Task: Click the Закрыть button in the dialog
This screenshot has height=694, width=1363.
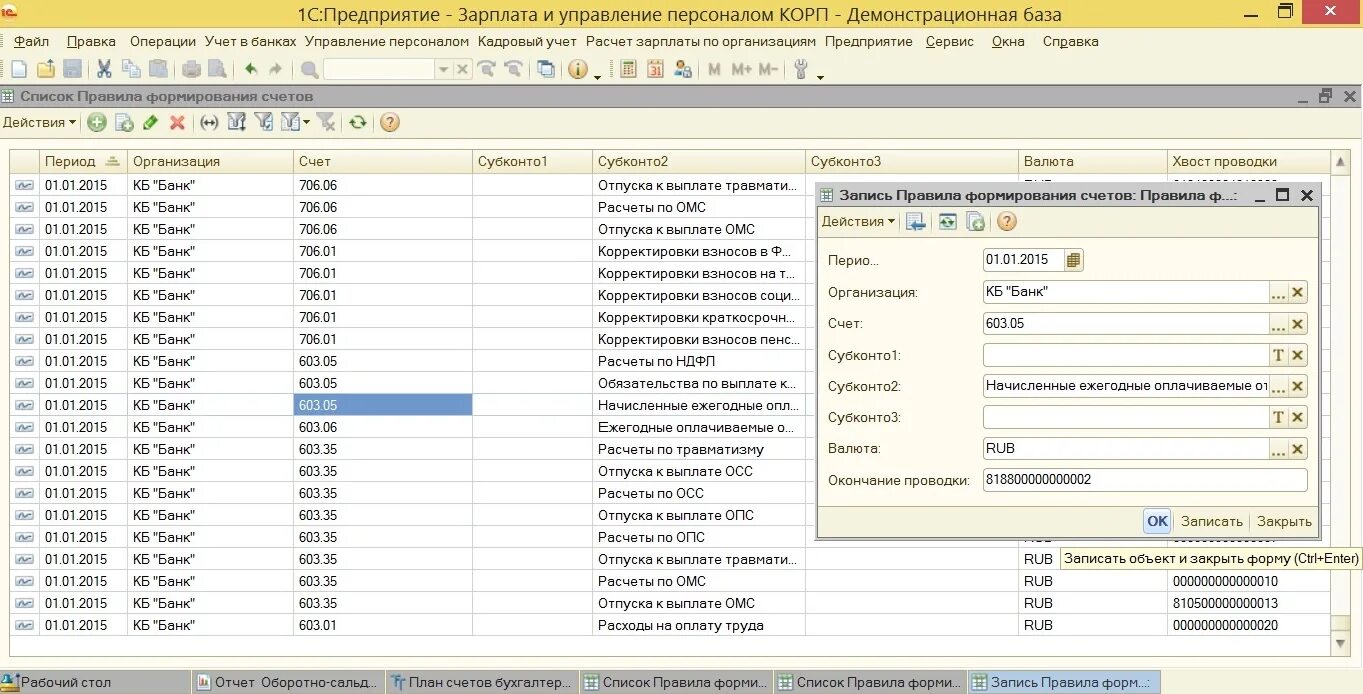Action: tap(1284, 521)
